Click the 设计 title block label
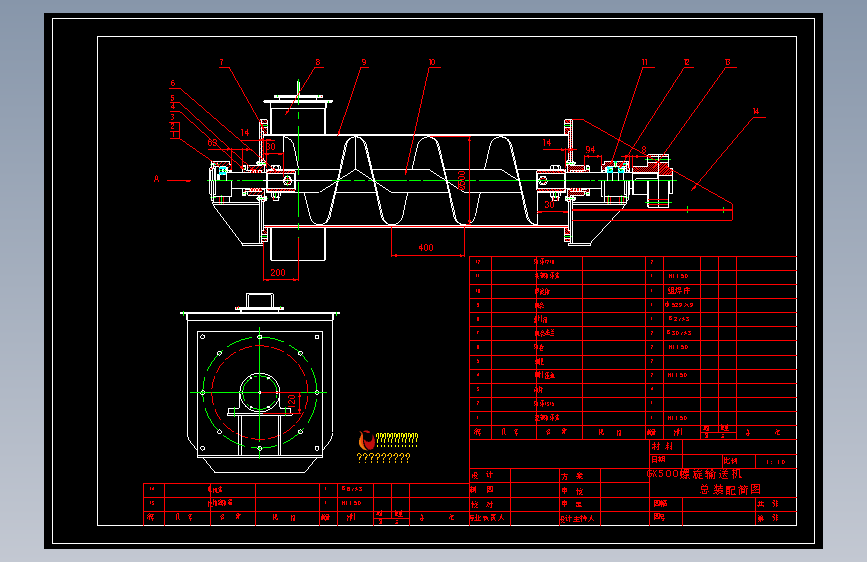This screenshot has width=867, height=562. (483, 475)
